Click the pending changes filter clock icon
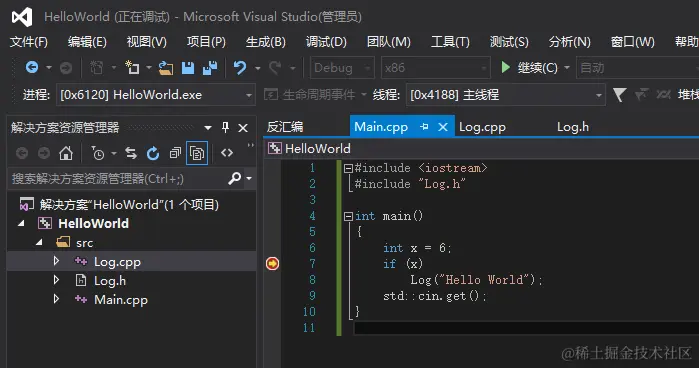 [x=98, y=153]
